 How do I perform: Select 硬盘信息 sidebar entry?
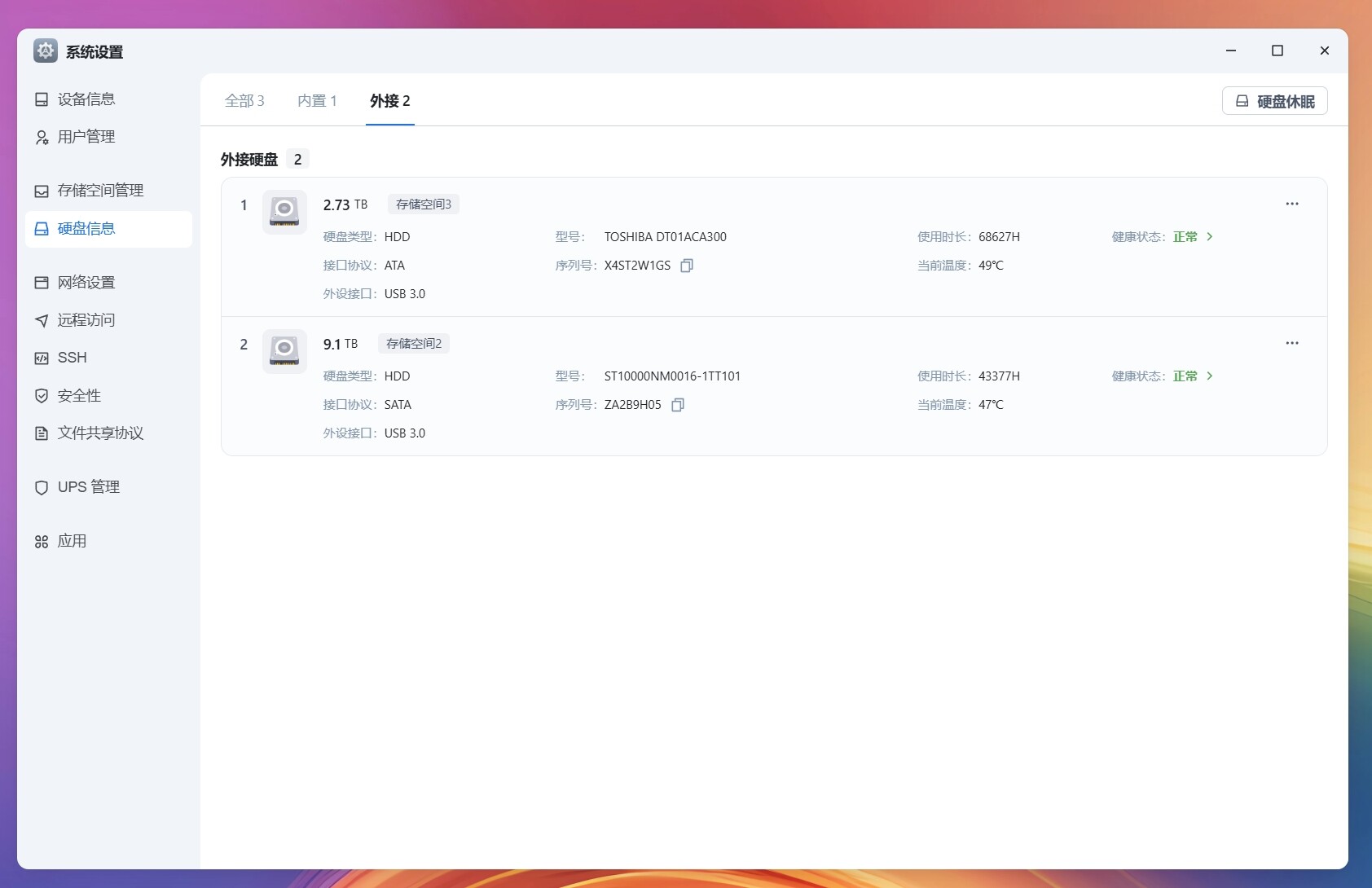click(108, 229)
